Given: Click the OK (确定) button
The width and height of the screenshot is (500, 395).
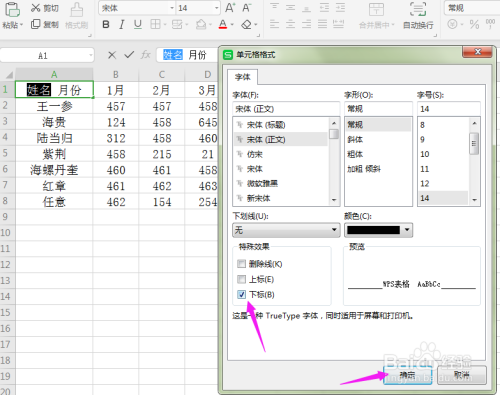Looking at the screenshot, I should point(407,375).
